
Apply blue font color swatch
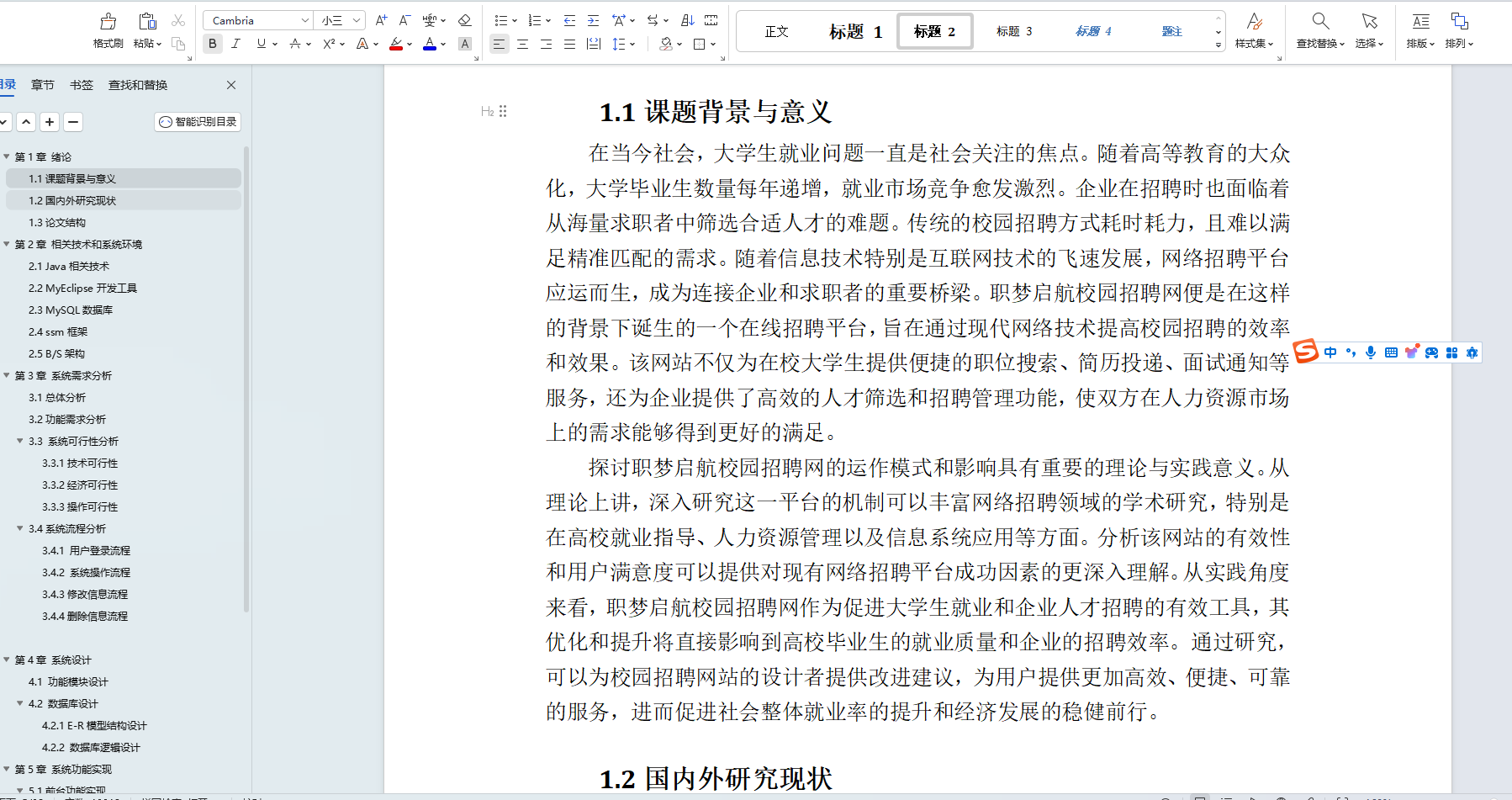point(430,44)
